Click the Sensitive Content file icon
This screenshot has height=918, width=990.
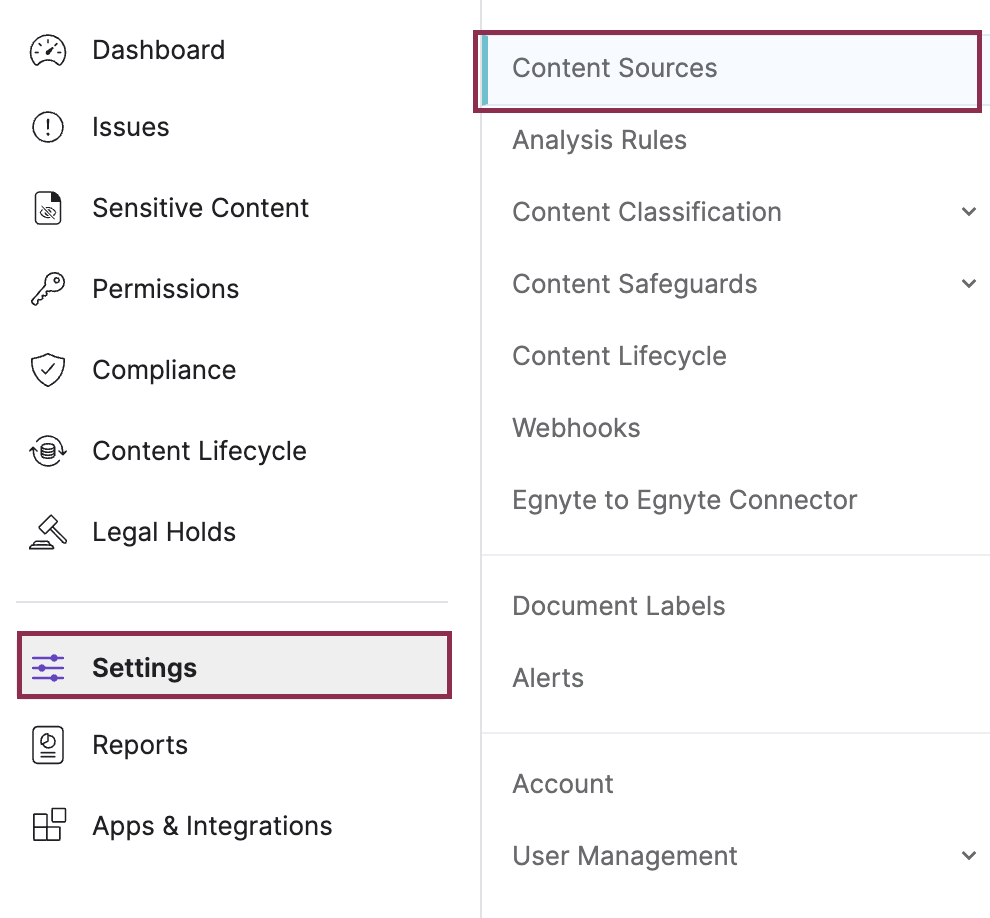[x=48, y=208]
